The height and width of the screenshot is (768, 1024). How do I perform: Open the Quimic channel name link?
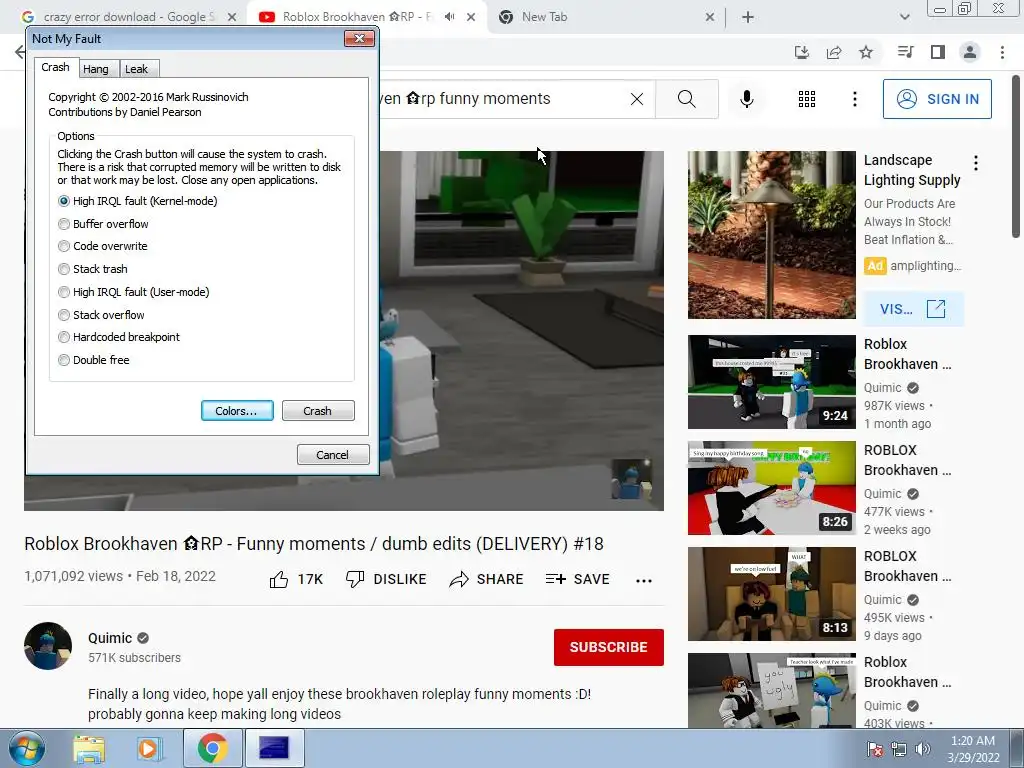[110, 638]
